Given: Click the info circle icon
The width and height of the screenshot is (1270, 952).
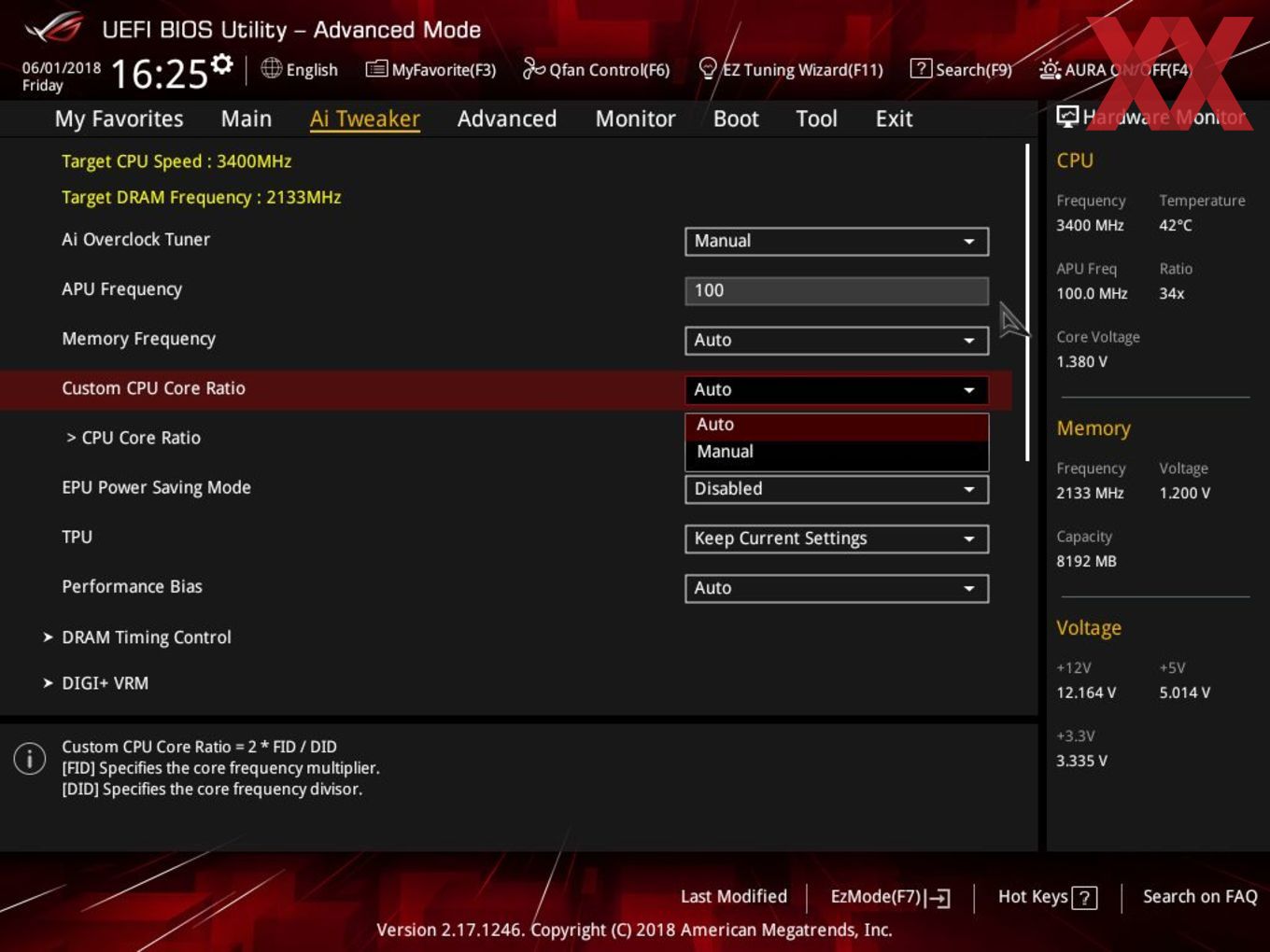Looking at the screenshot, I should 30,758.
